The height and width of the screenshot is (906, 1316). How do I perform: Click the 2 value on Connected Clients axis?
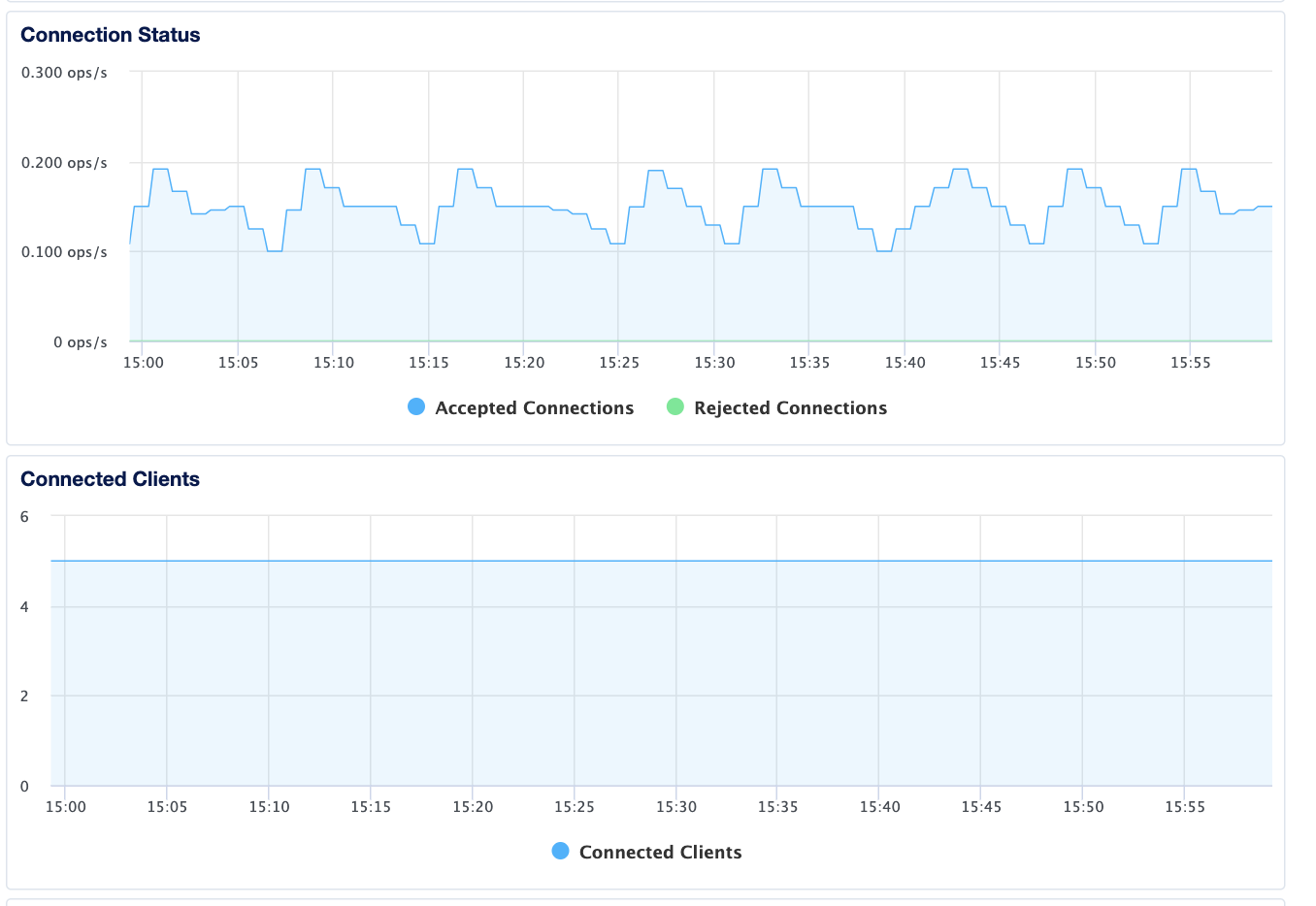25,696
